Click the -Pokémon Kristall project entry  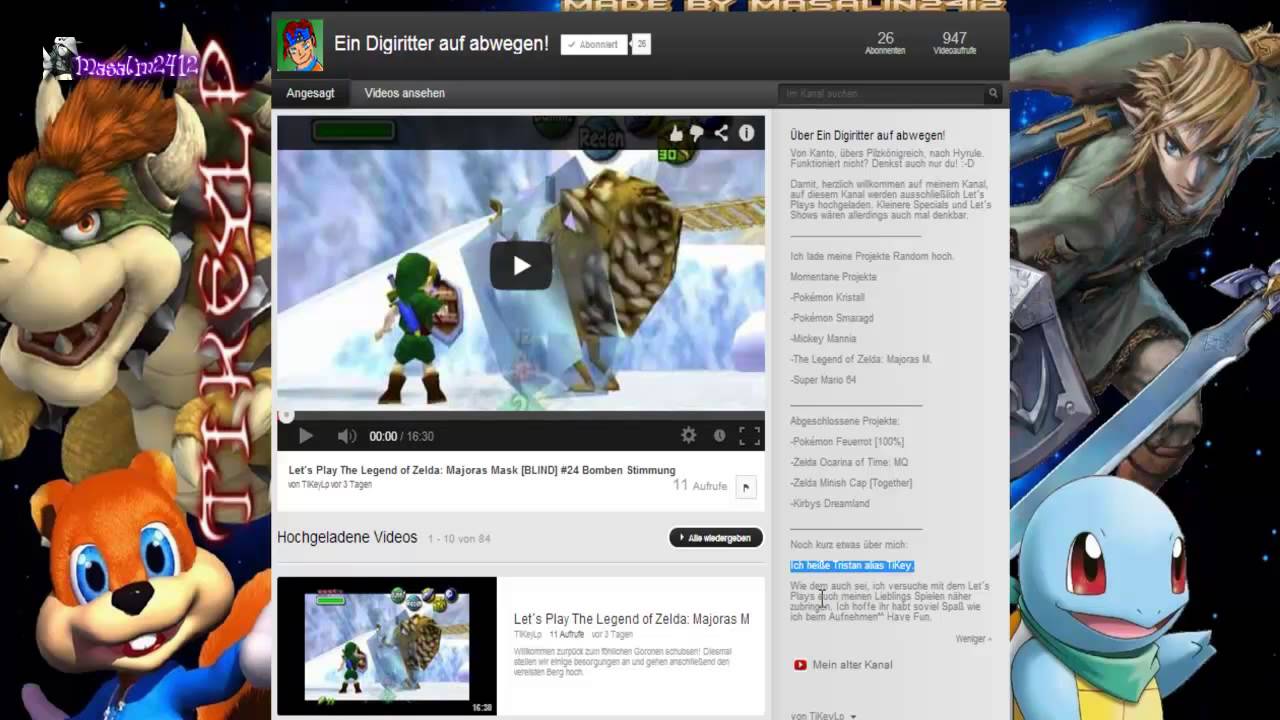(x=827, y=297)
